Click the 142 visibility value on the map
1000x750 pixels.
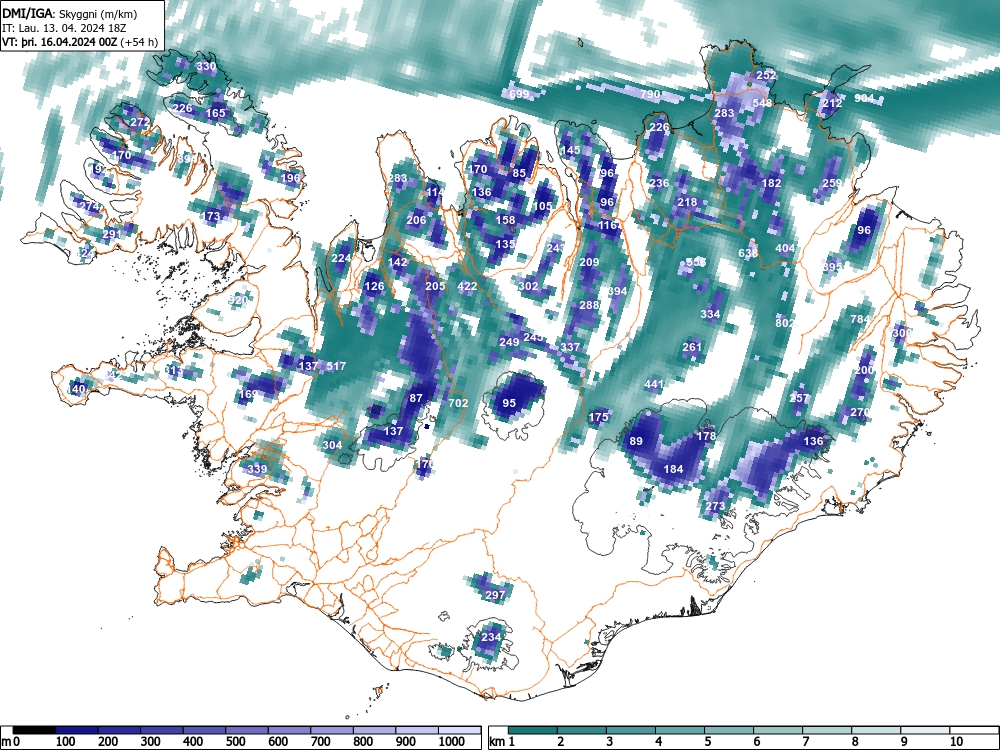pyautogui.click(x=397, y=262)
